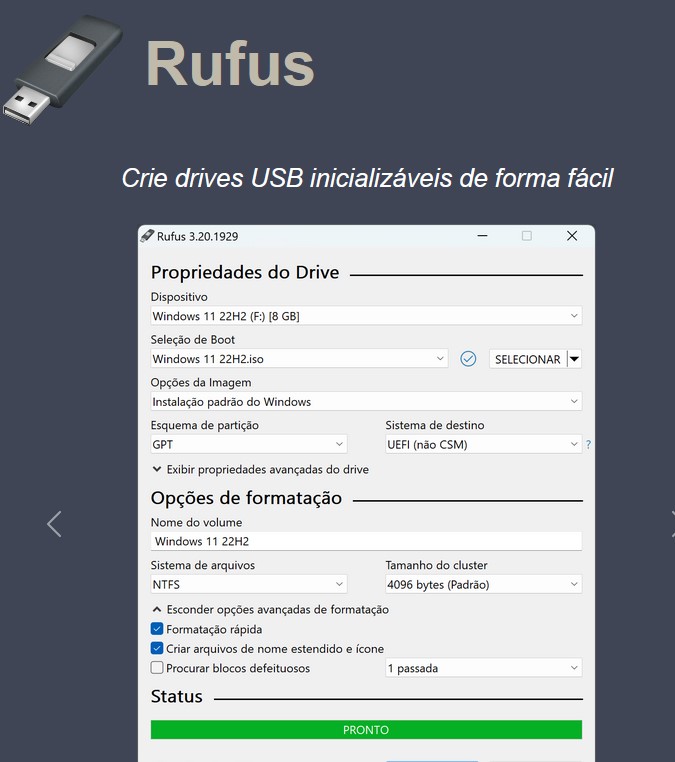Click the 'Dispositivo' label

click(179, 297)
